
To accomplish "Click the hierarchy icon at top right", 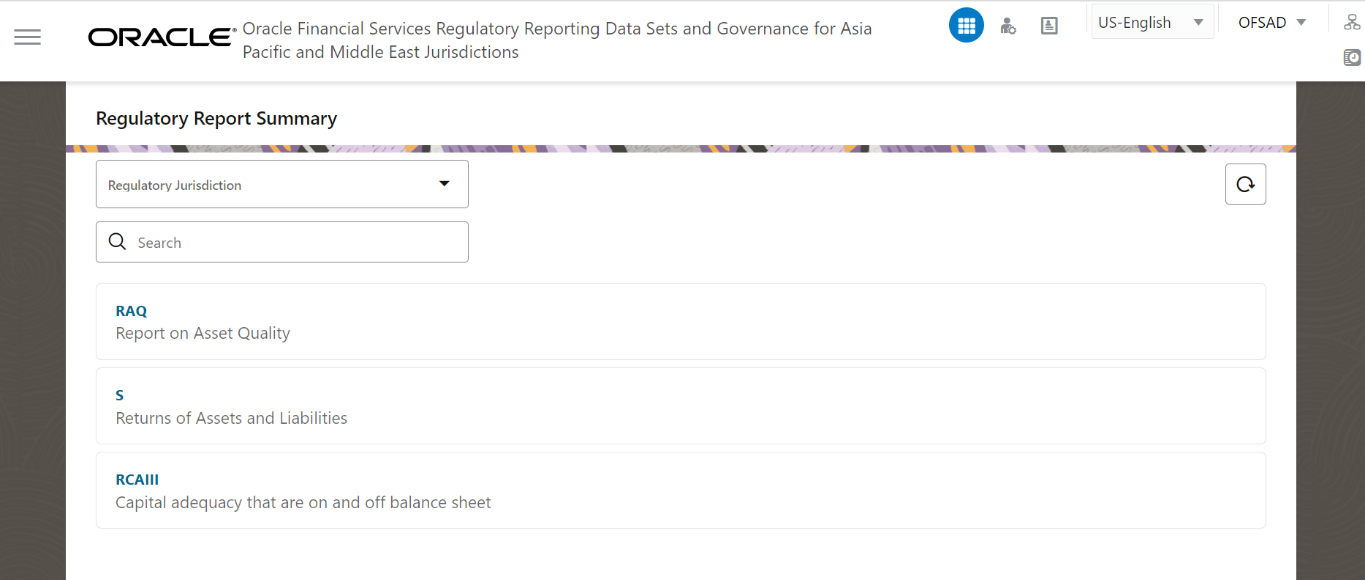I will (x=1352, y=20).
